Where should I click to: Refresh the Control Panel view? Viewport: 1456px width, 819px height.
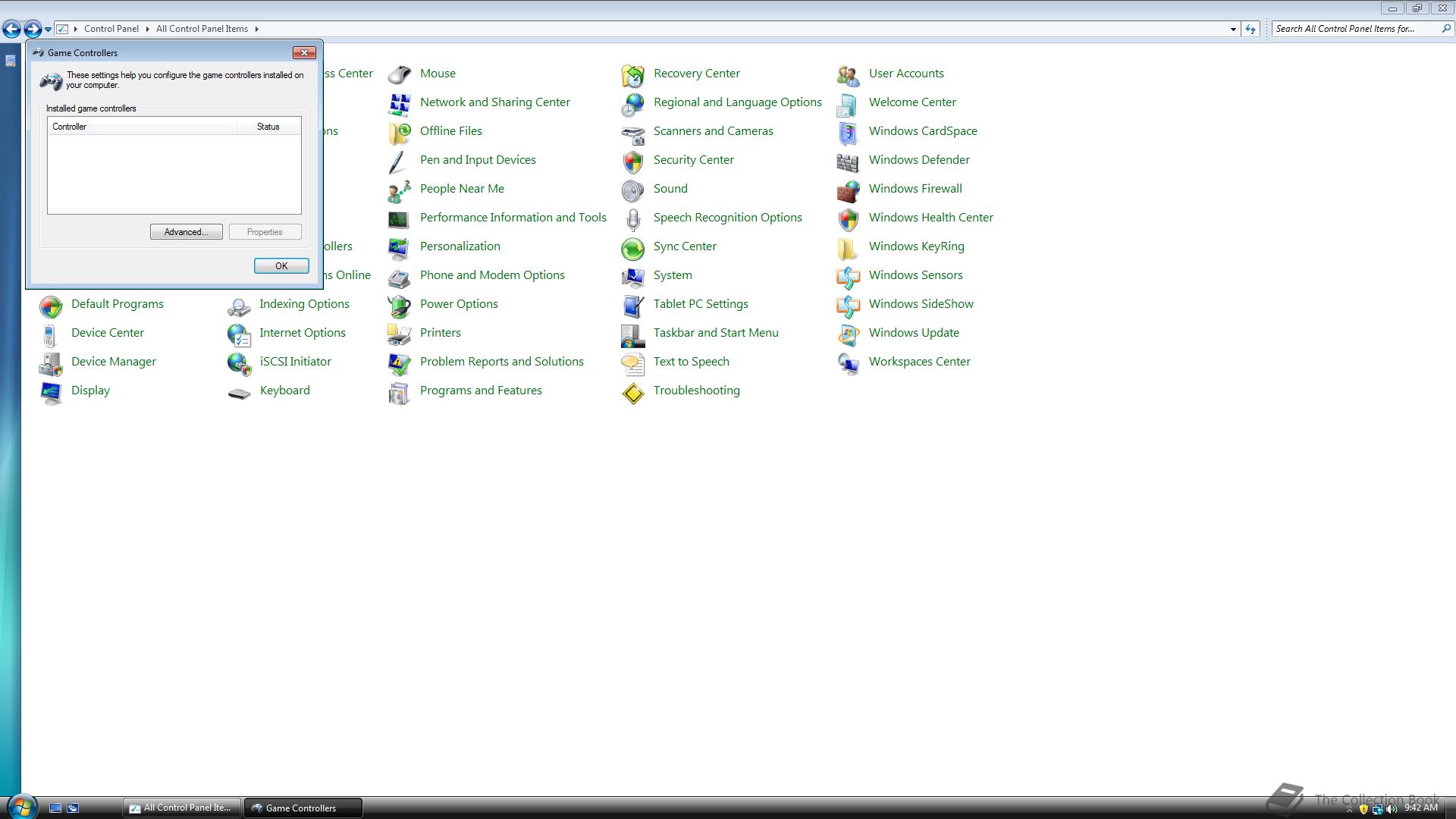(x=1250, y=29)
